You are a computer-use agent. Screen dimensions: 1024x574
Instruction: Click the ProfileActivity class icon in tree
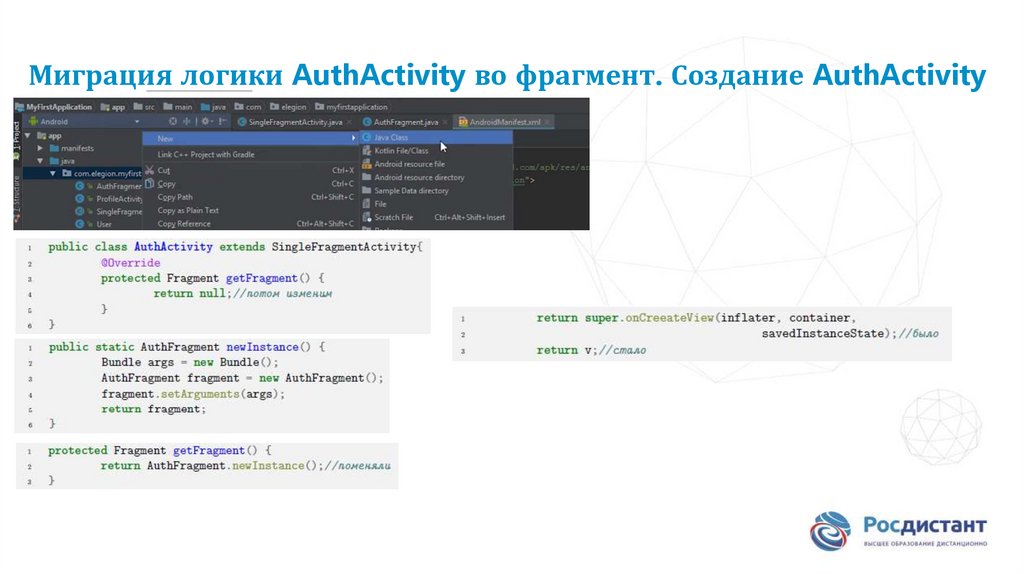point(80,199)
